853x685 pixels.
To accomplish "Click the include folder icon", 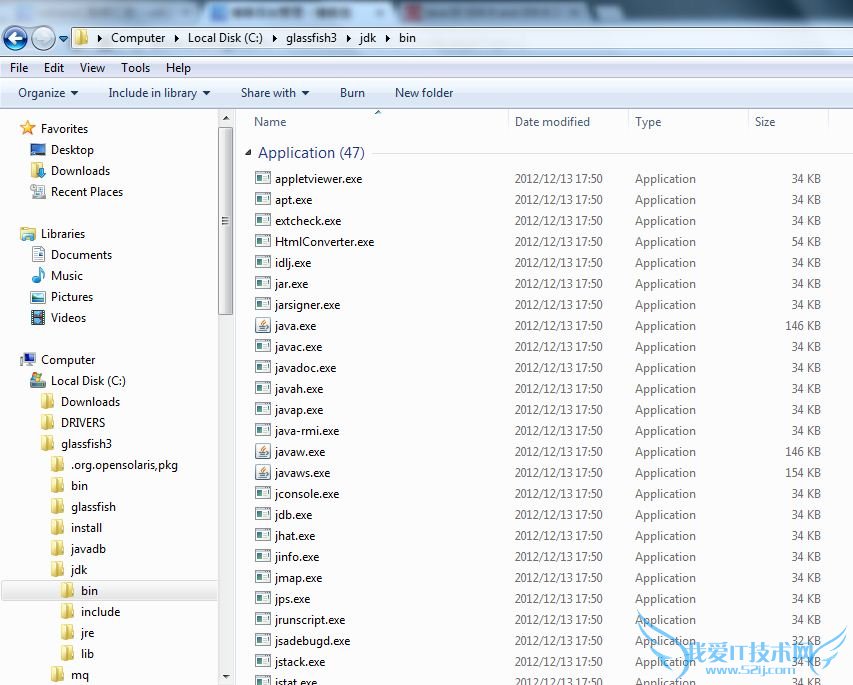I will click(x=68, y=612).
